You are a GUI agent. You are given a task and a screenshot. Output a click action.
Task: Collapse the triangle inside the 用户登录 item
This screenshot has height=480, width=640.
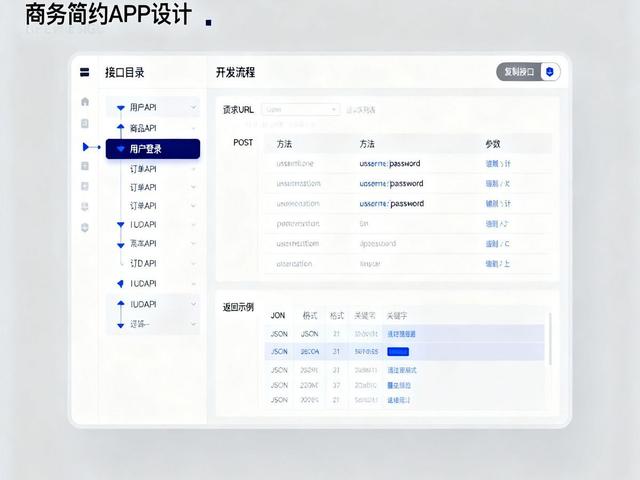[120, 149]
